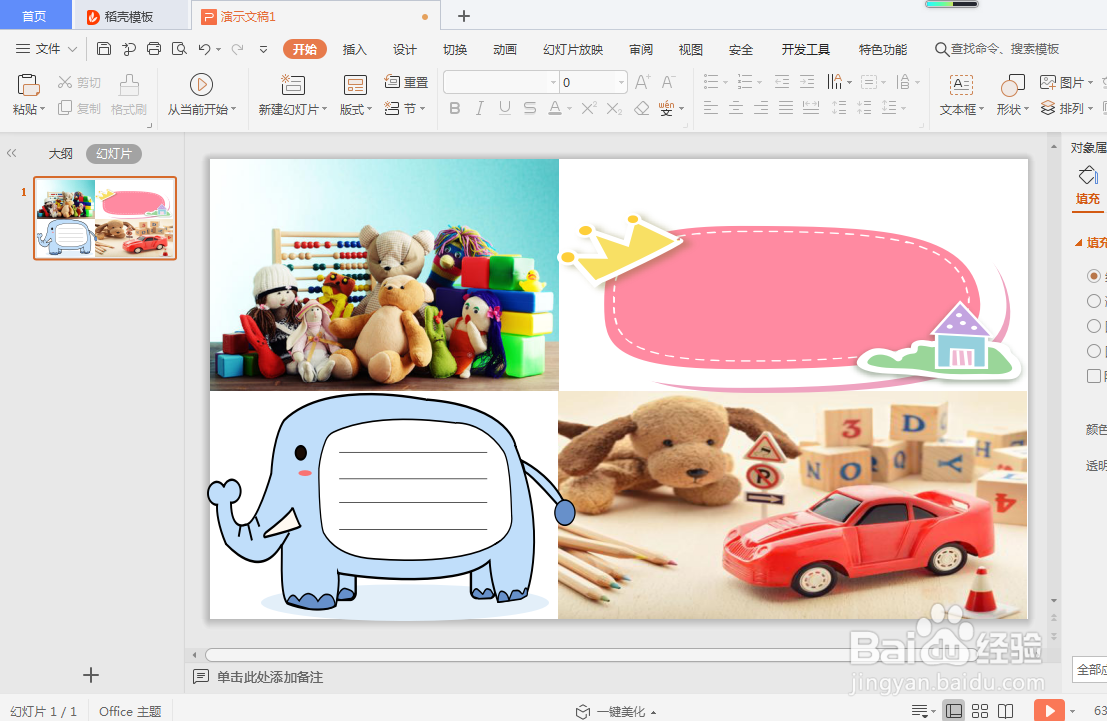
Task: Tick the checkbox below fill radio options
Action: [x=1094, y=376]
